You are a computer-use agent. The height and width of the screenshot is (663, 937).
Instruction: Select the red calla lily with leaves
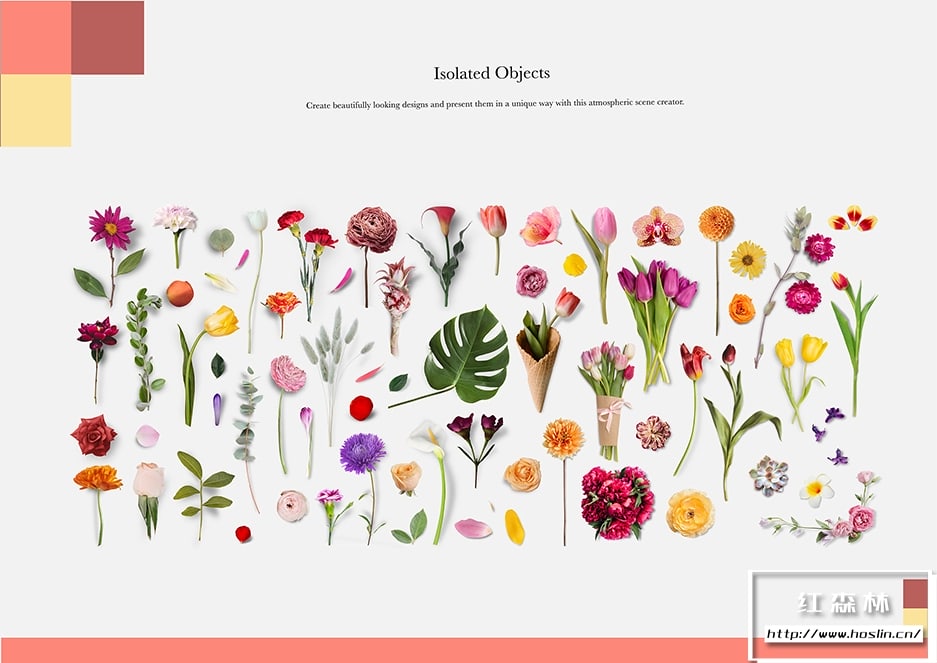click(441, 254)
